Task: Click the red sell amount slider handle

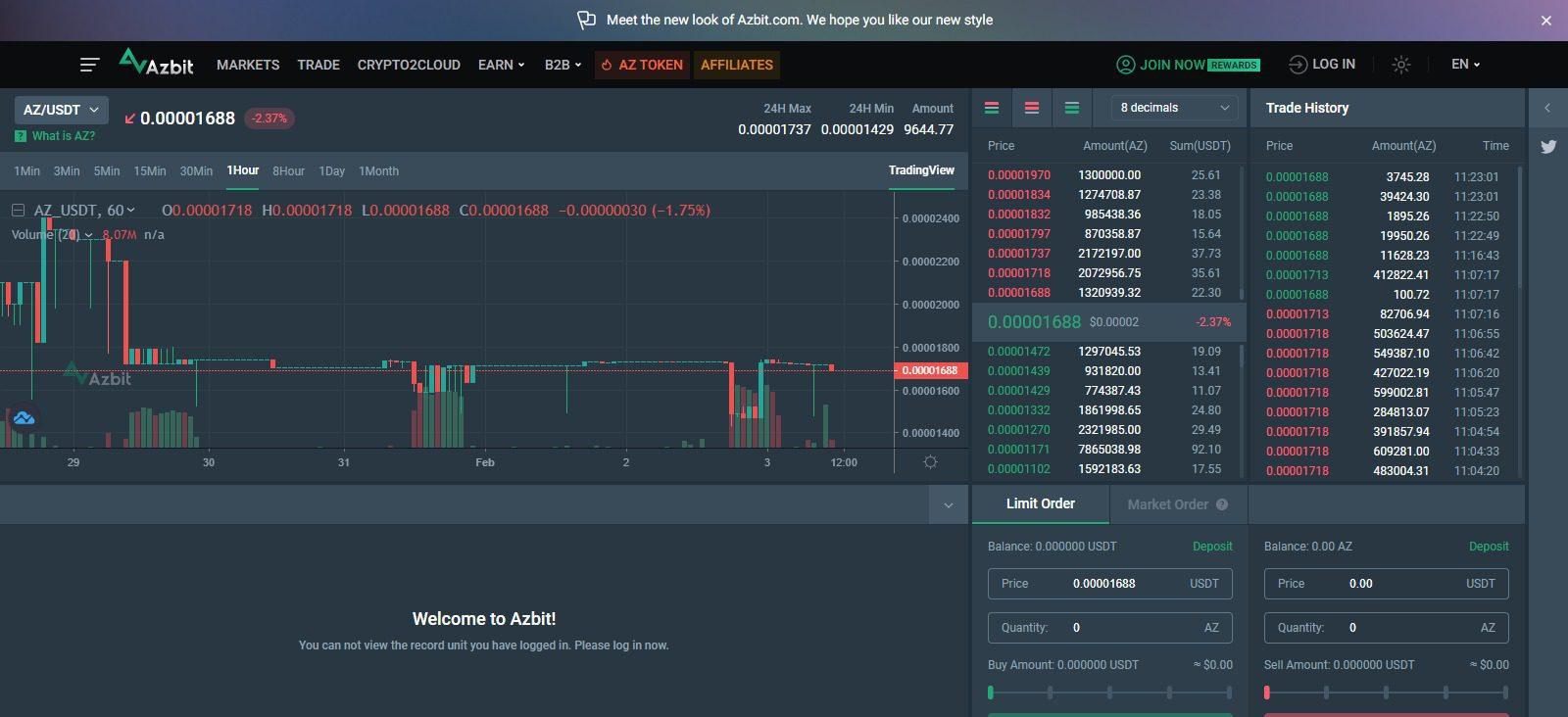Action: pyautogui.click(x=1267, y=693)
